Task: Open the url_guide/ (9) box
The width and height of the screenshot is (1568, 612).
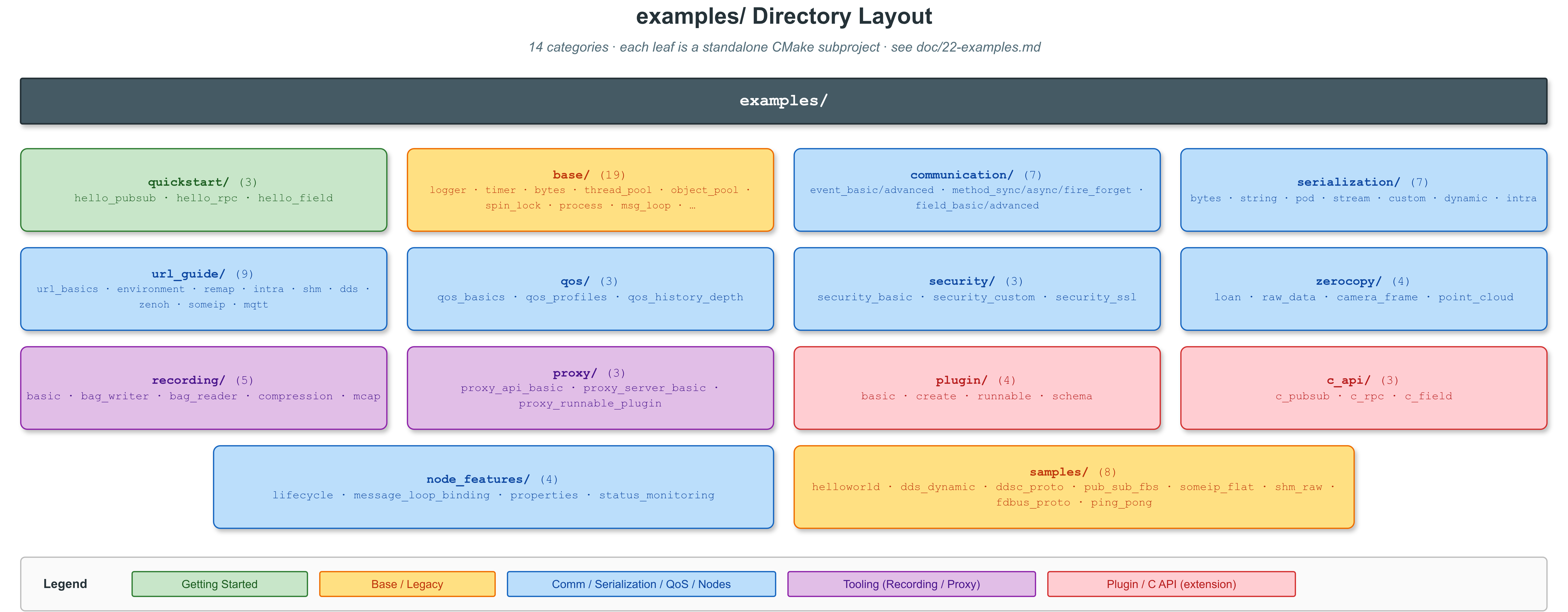Action: (204, 289)
